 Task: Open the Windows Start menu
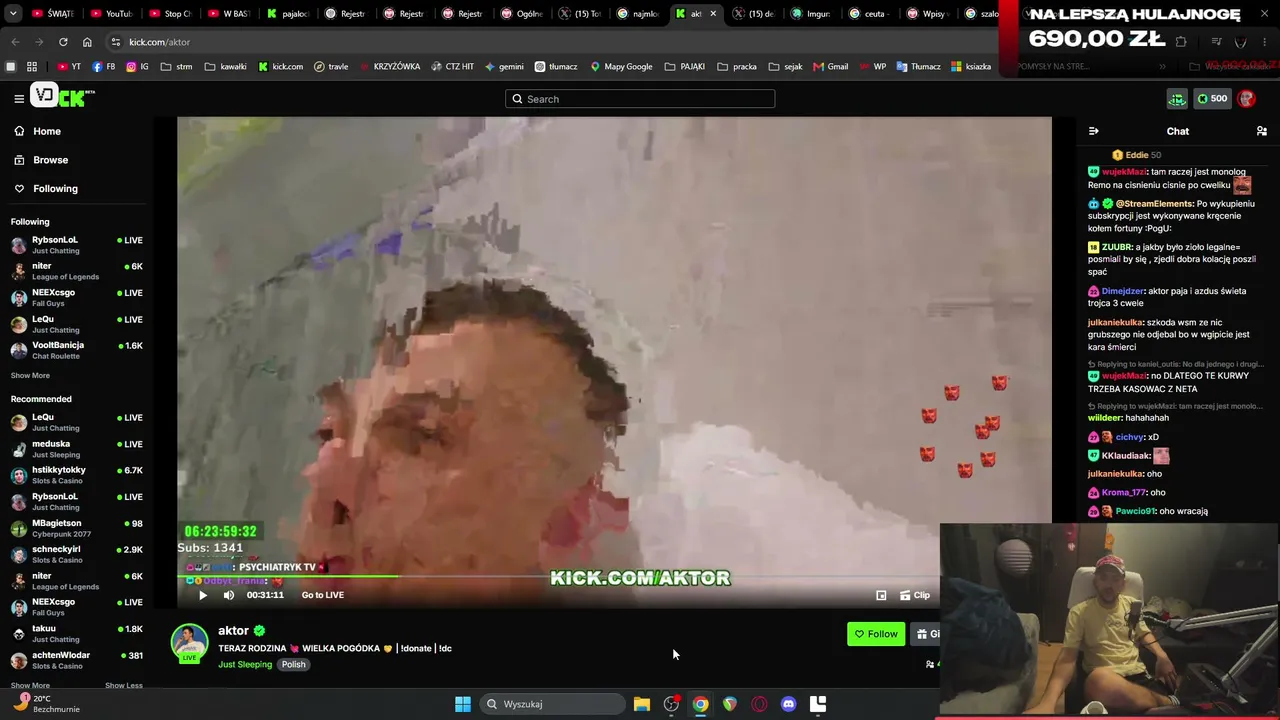click(x=463, y=704)
